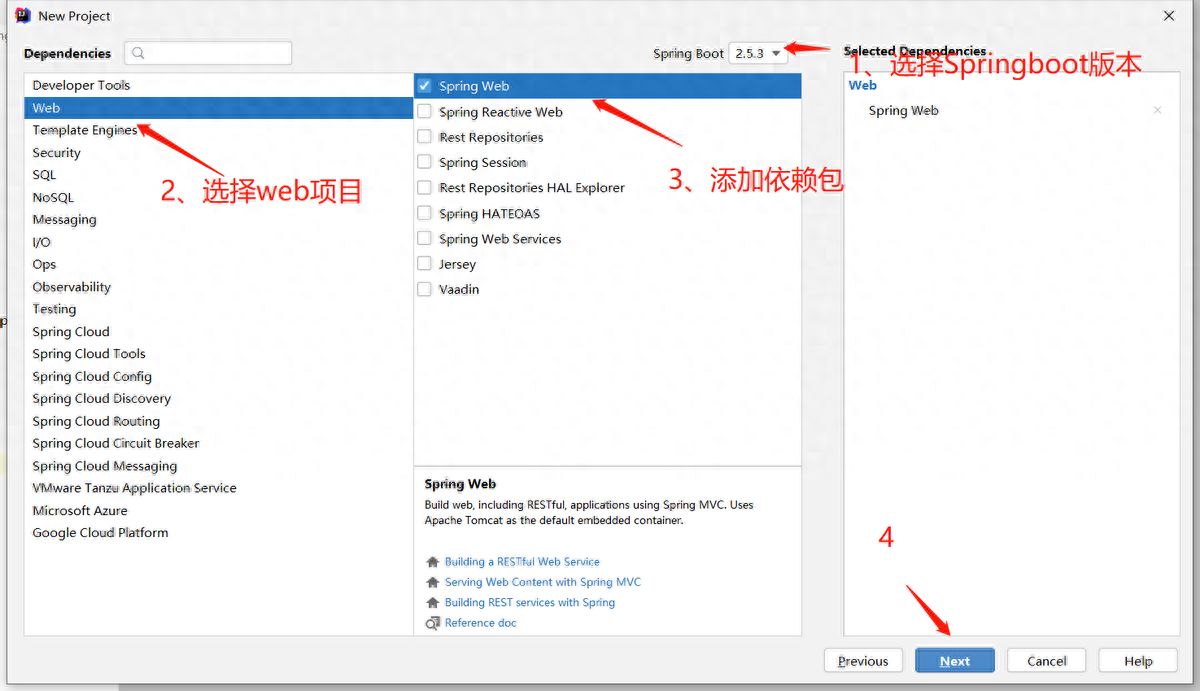Check the Spring HATEOAS dependency

(425, 213)
